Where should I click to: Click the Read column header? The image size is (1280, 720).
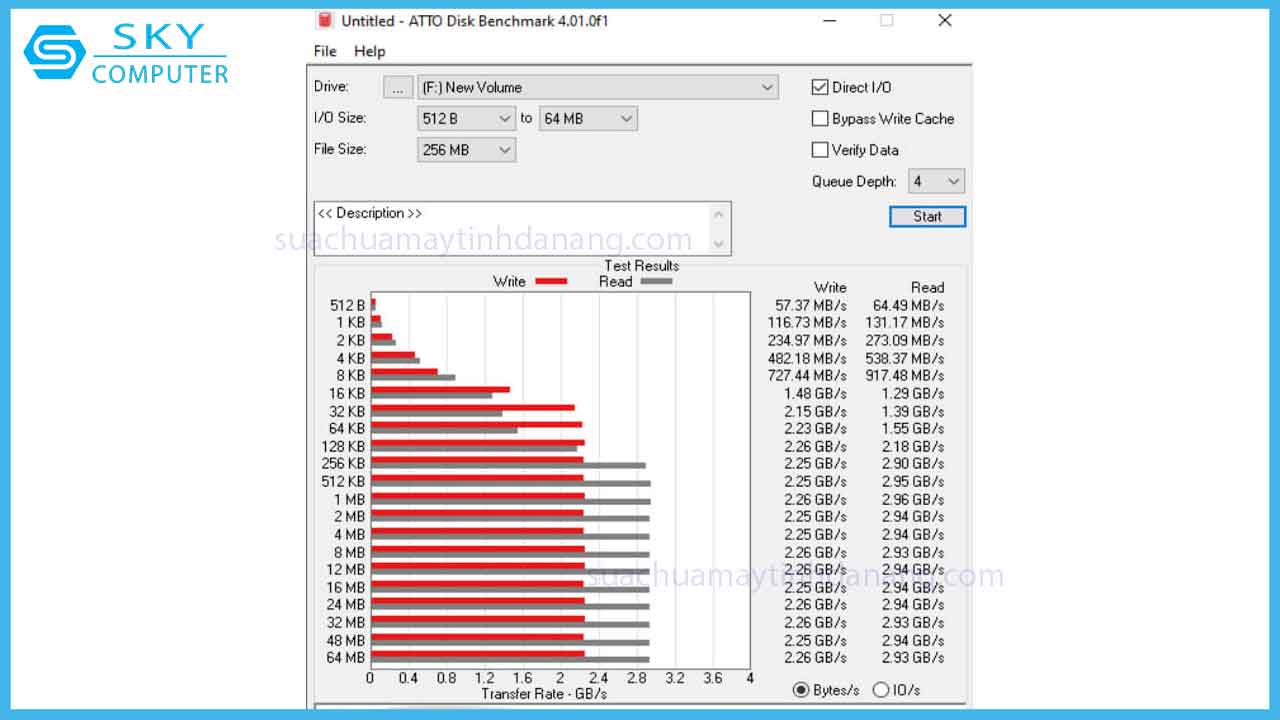click(927, 287)
